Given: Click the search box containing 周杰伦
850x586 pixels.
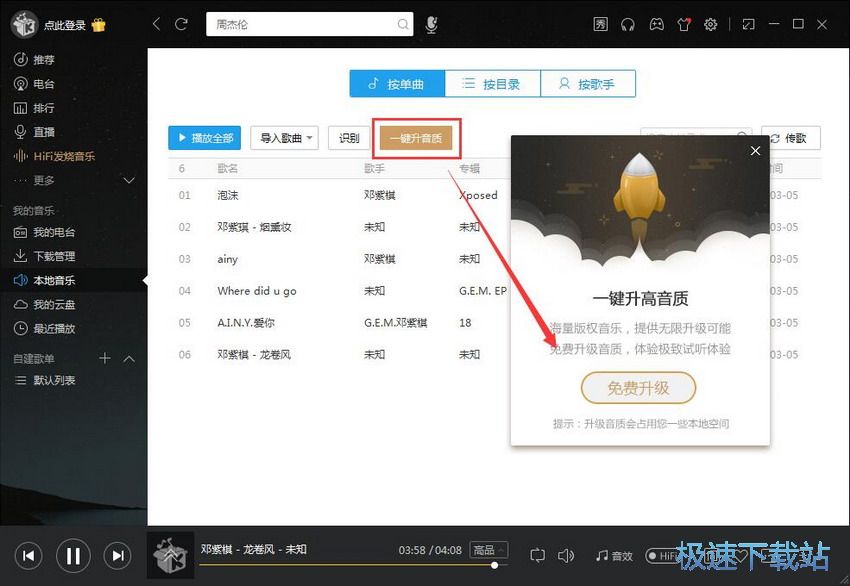Looking at the screenshot, I should point(310,24).
